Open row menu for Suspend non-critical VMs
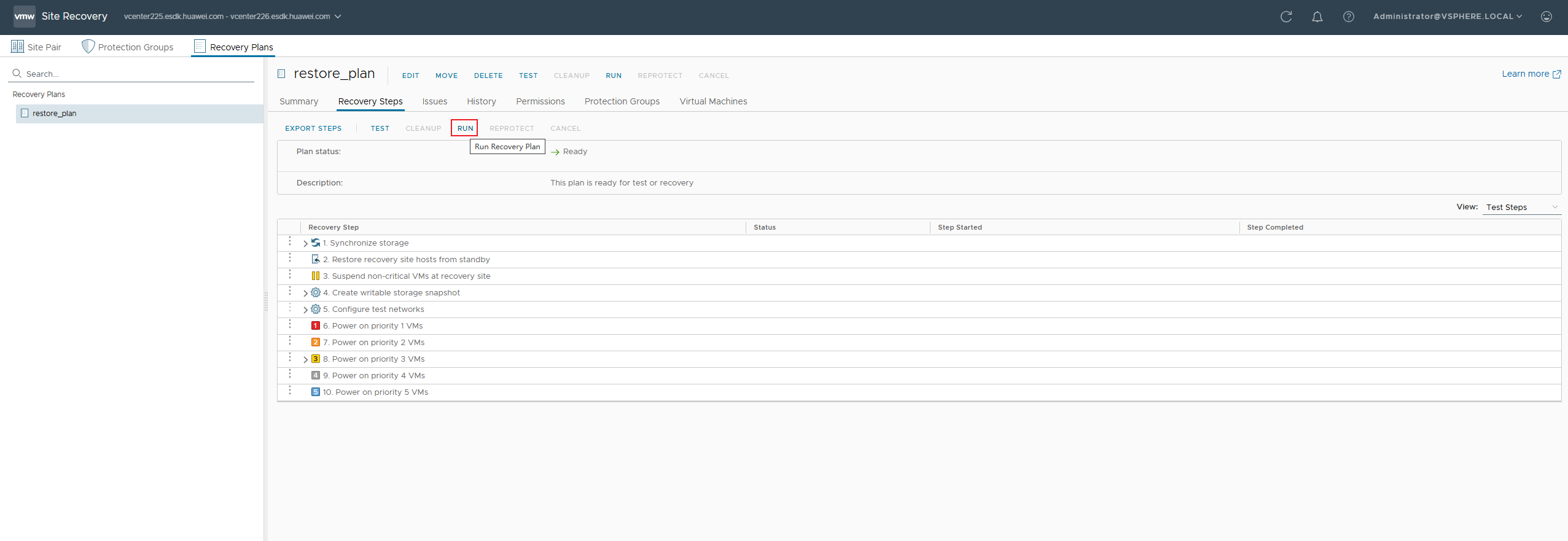1568x541 pixels. coord(290,274)
